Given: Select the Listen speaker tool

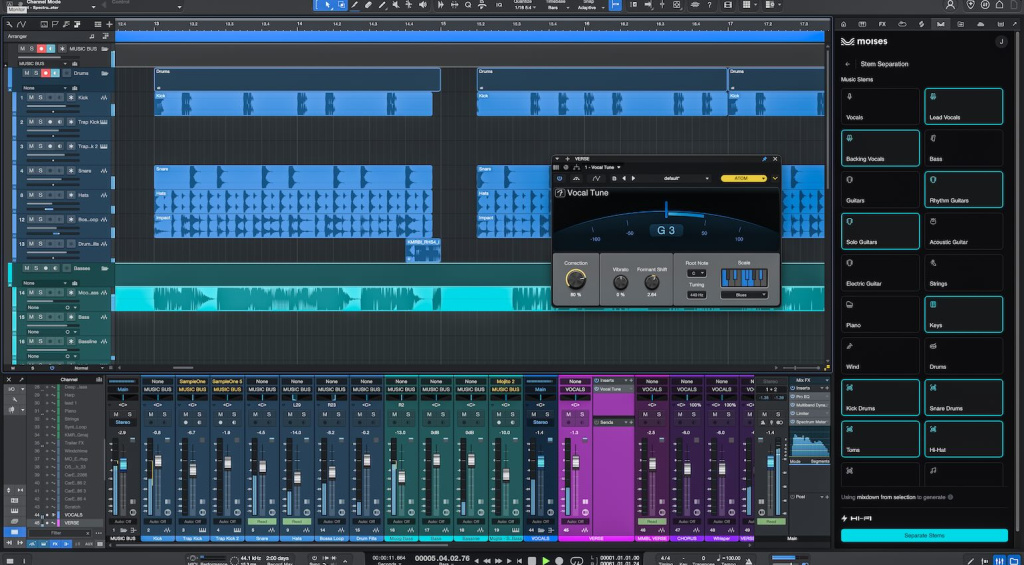Looking at the screenshot, I should pos(423,5).
